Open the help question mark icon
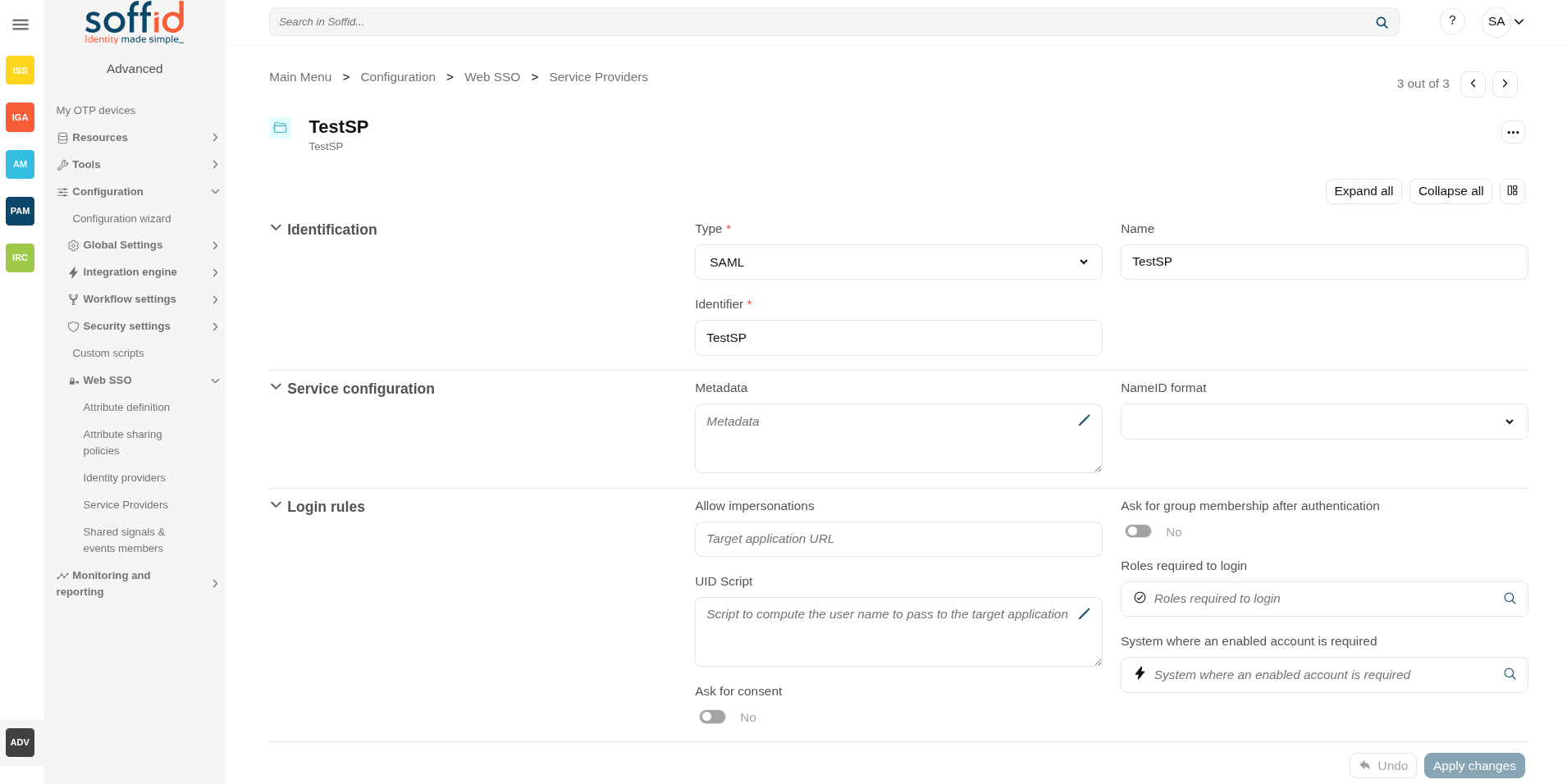Viewport: 1567px width, 784px height. pyautogui.click(x=1452, y=21)
